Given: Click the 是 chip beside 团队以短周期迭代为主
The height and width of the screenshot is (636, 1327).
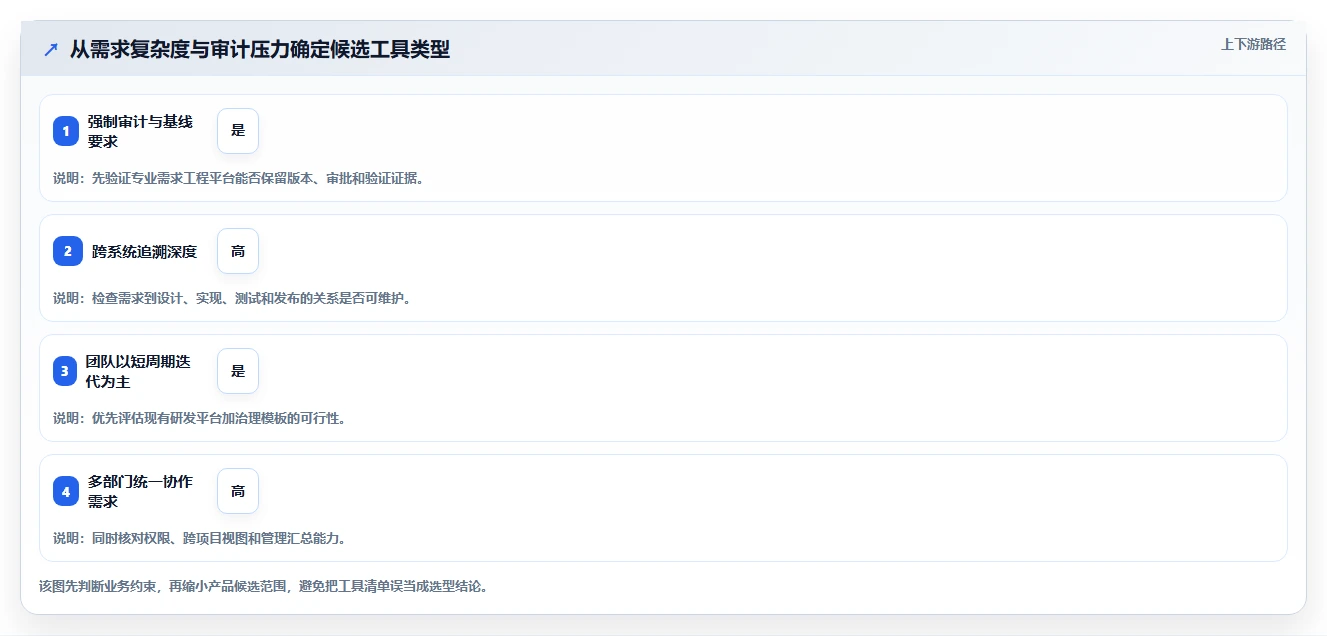Looking at the screenshot, I should pos(238,371).
